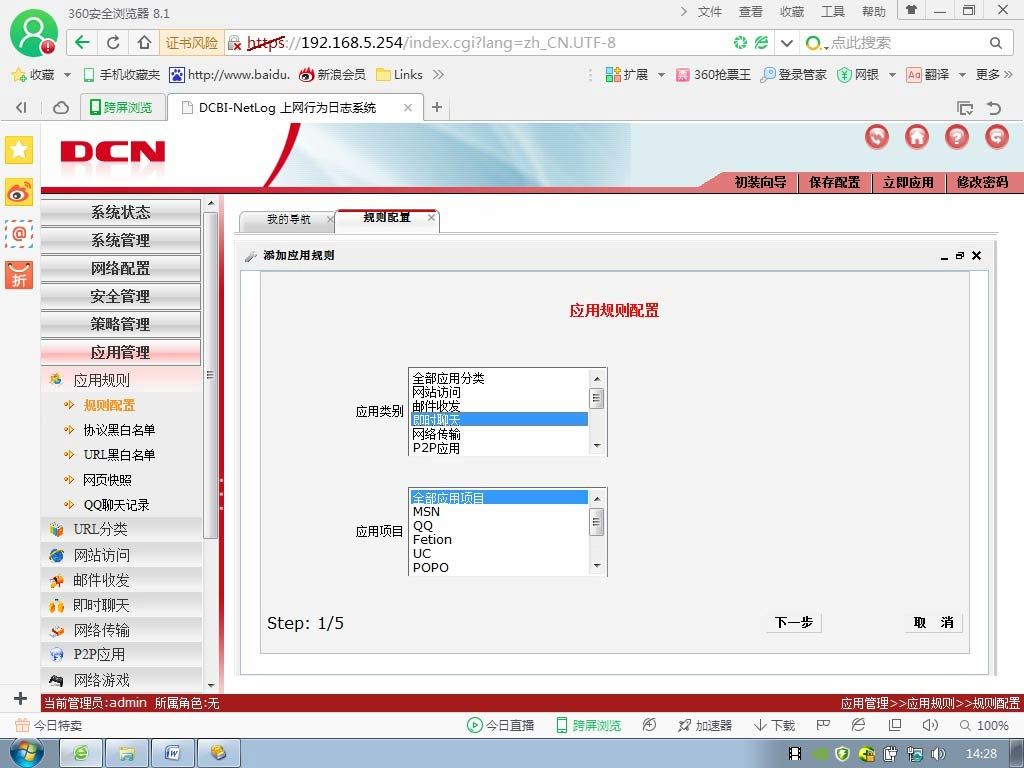Screen dimensions: 1024x768
Task: Click the sidebar favorites star icon
Action: tap(19, 150)
